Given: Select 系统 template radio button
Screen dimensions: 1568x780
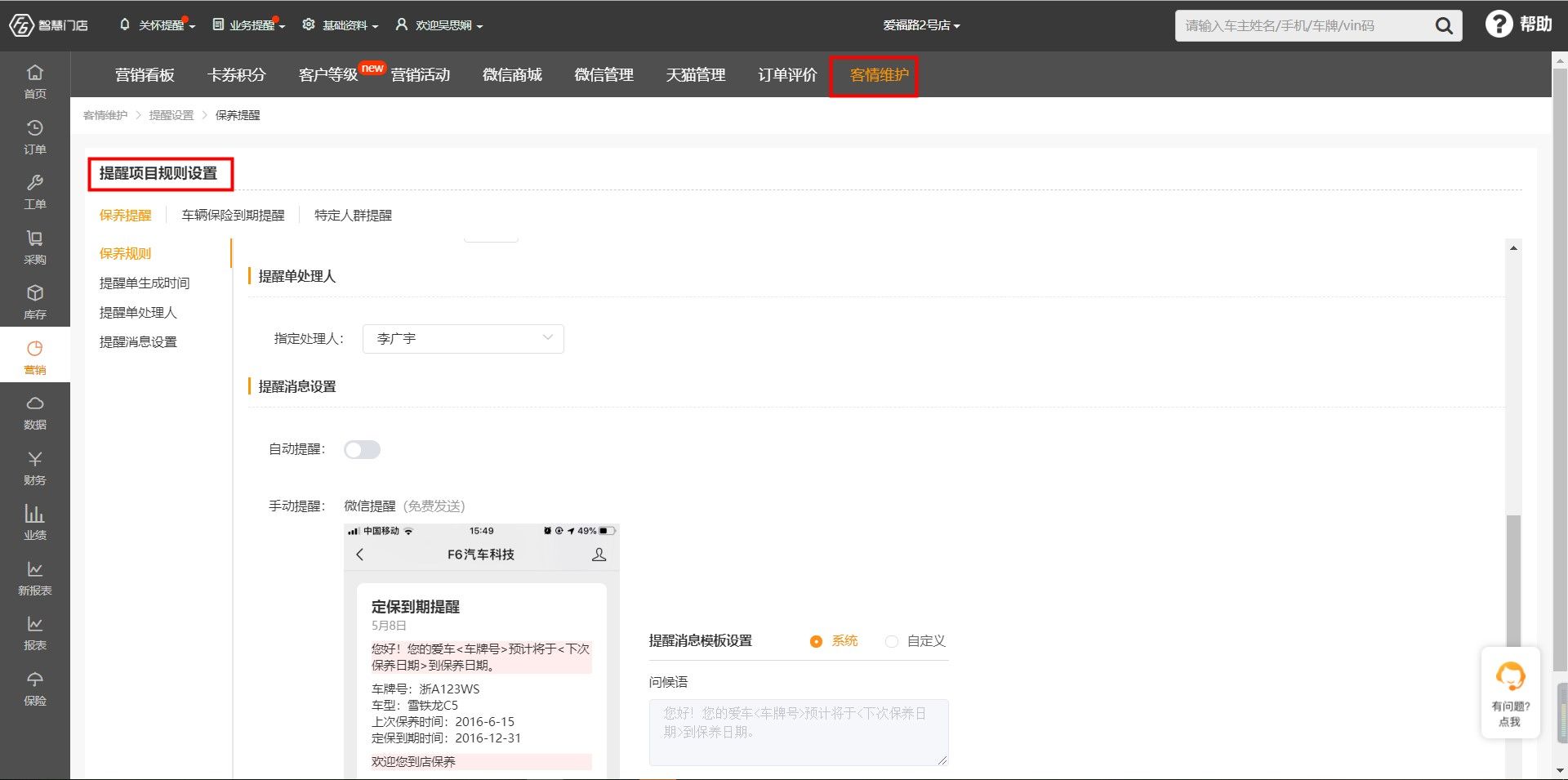Looking at the screenshot, I should 816,641.
